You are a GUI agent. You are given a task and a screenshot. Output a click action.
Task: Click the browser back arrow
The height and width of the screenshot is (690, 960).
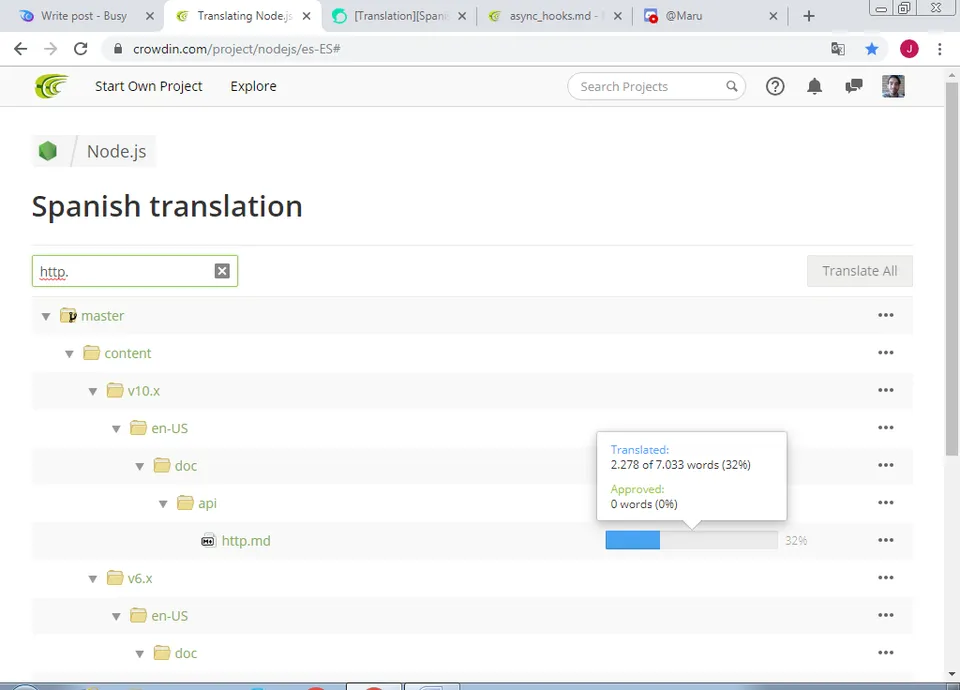click(x=20, y=49)
